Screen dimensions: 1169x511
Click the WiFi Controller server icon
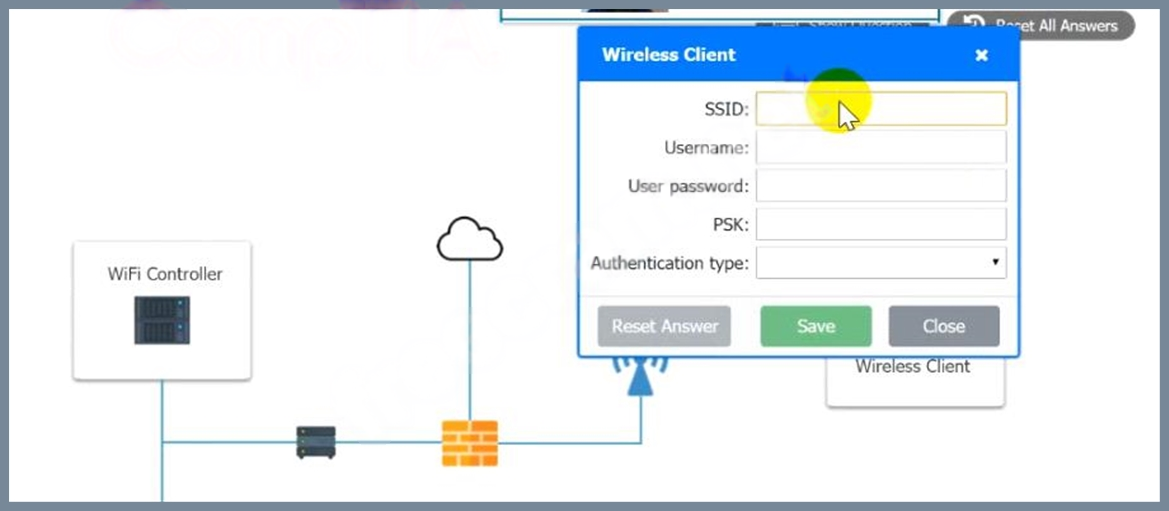point(162,320)
